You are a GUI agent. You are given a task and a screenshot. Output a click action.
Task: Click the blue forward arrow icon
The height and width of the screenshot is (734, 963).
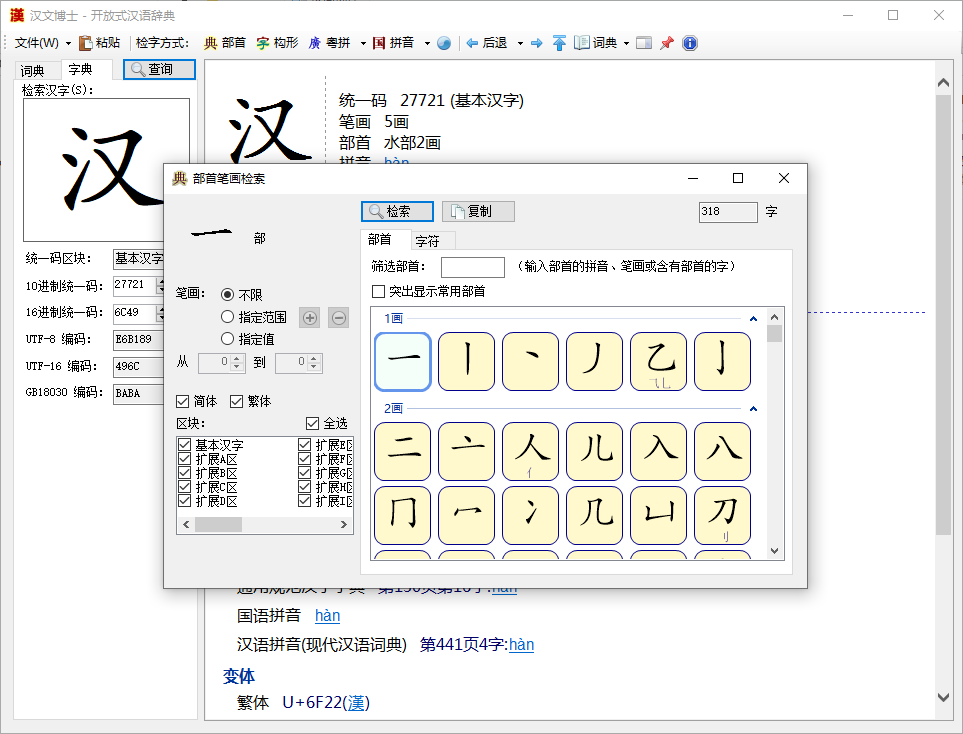click(x=537, y=43)
